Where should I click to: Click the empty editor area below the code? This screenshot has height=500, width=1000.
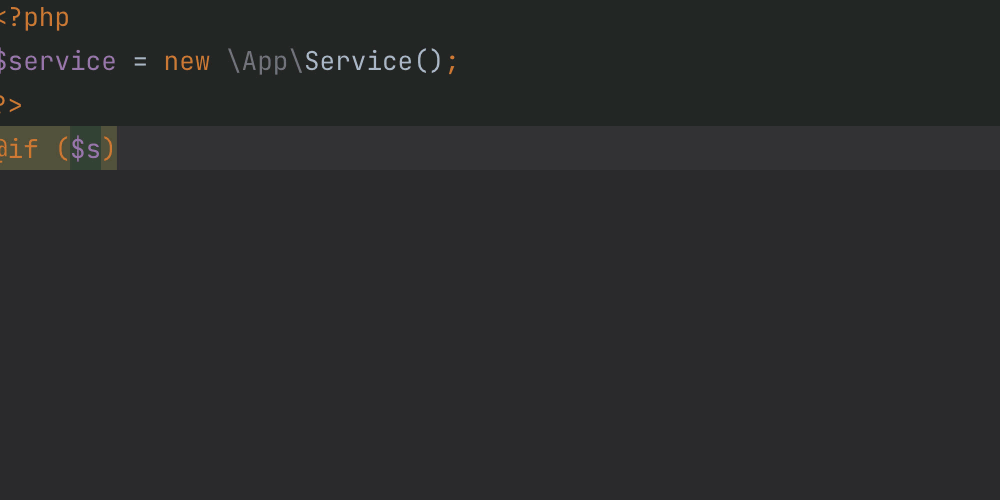coord(500,335)
